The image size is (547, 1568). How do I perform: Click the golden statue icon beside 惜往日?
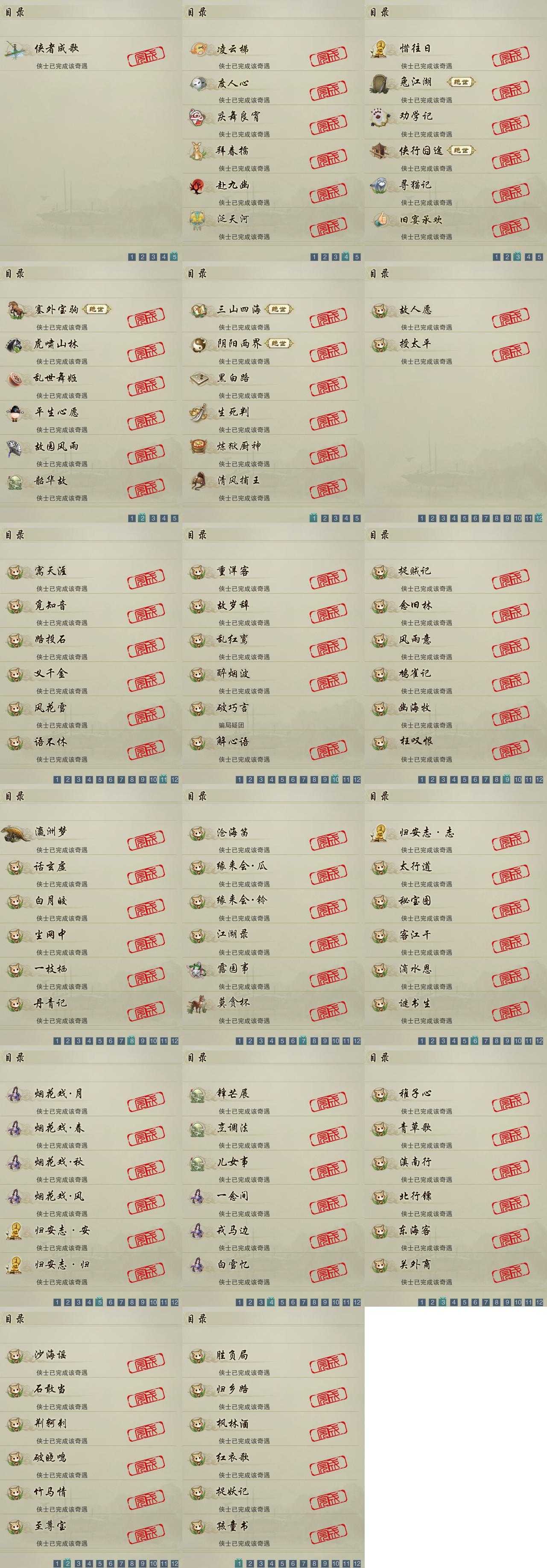(x=380, y=49)
